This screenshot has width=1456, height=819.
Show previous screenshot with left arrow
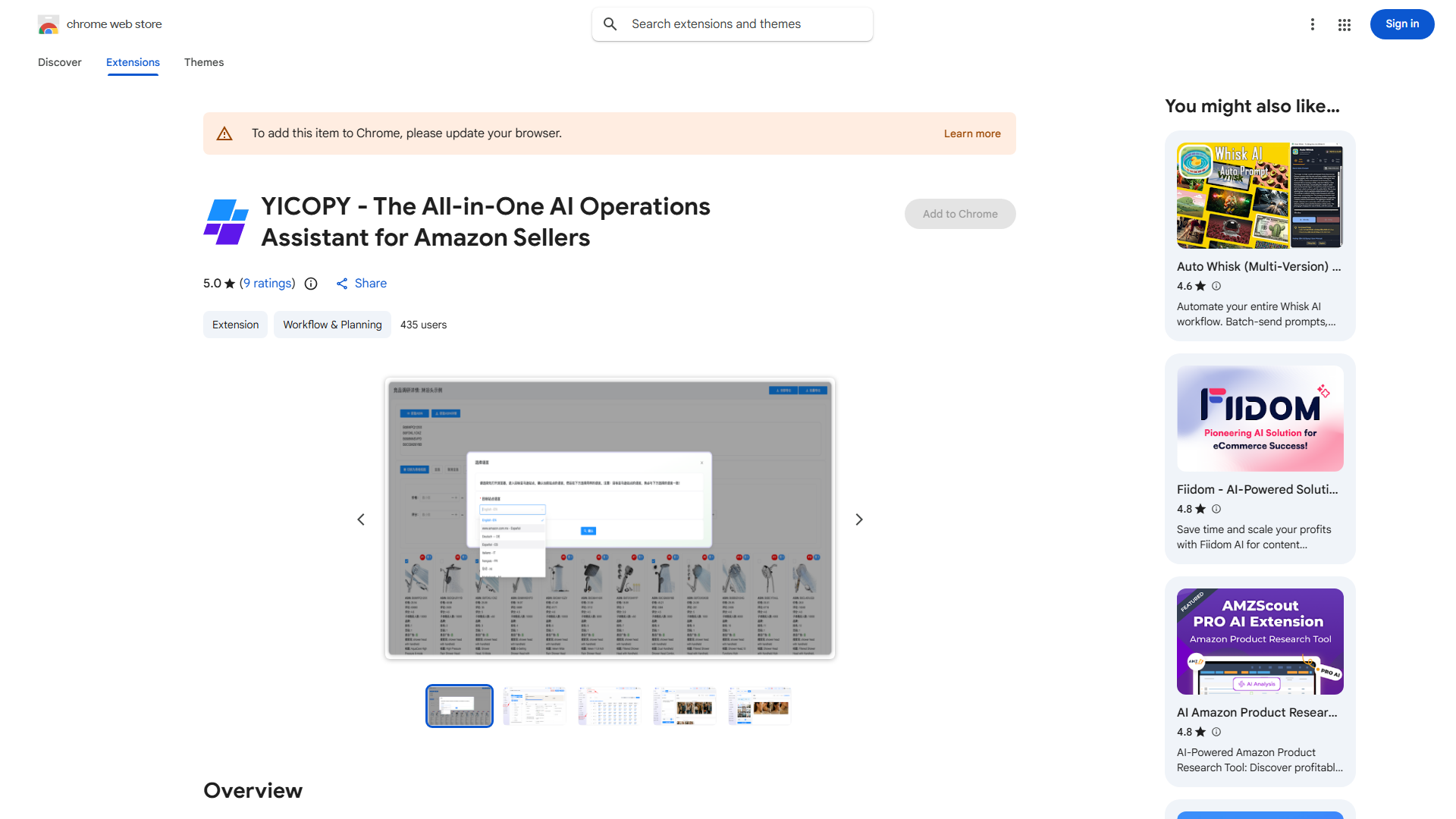361,519
